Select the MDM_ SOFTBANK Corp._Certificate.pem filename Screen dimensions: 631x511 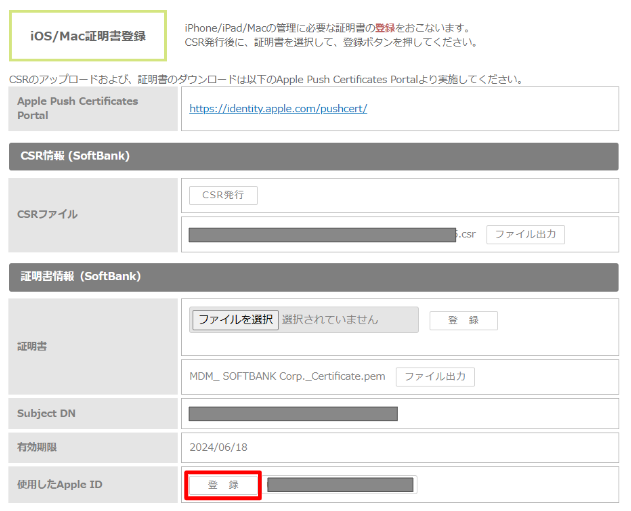point(287,377)
